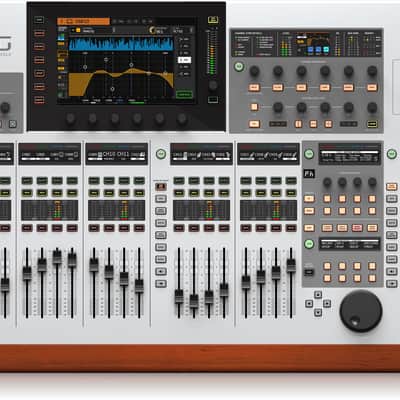Click the green round button above the central button column
The image size is (400, 400).
(161, 154)
